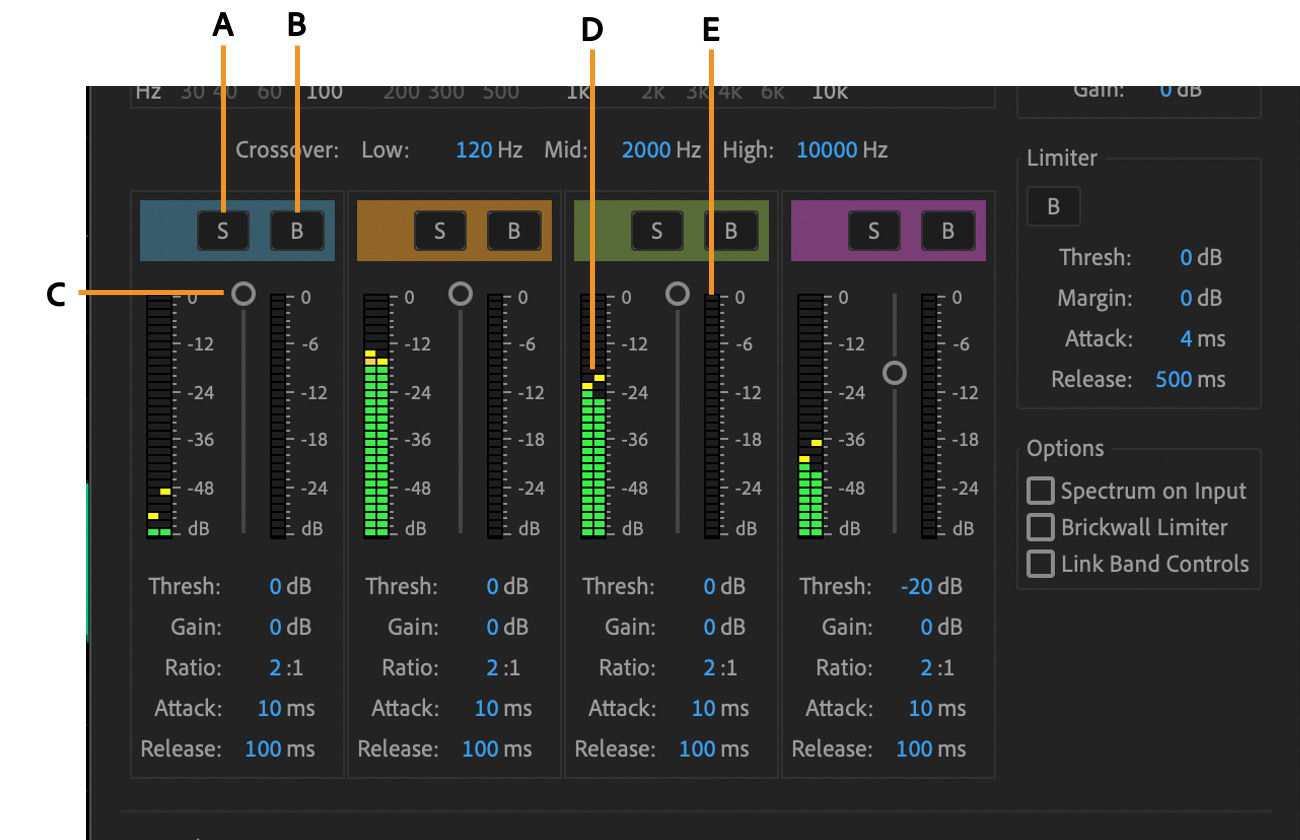Solo the low frequency band
1300x840 pixels.
(x=222, y=229)
